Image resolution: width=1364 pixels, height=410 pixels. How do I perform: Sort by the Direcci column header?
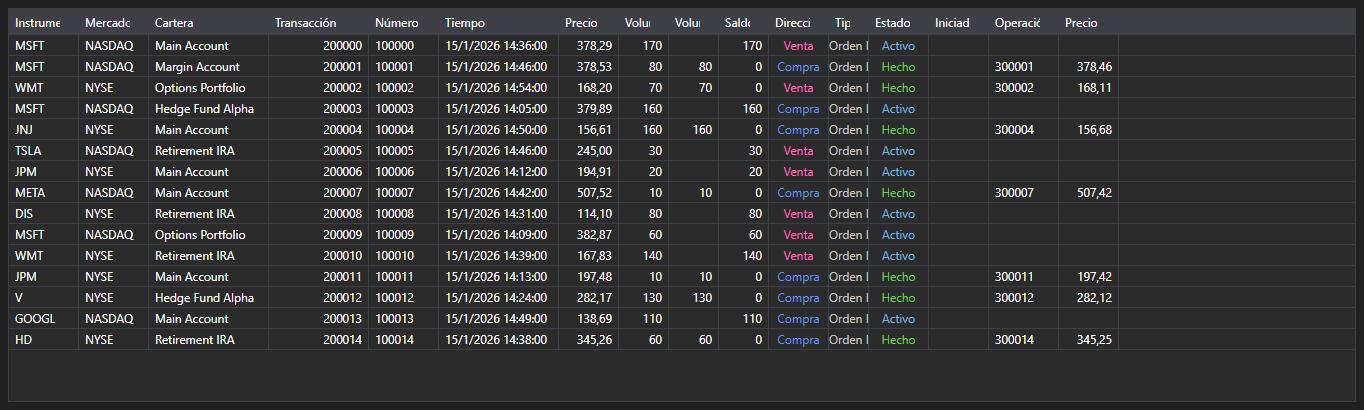click(798, 22)
